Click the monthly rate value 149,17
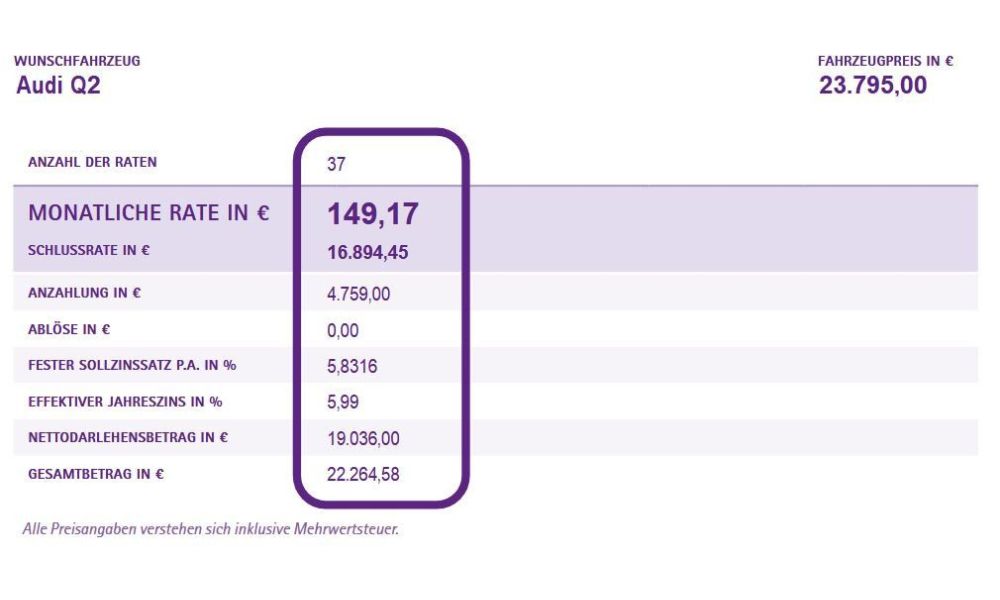The height and width of the screenshot is (600, 1000). pos(373,214)
